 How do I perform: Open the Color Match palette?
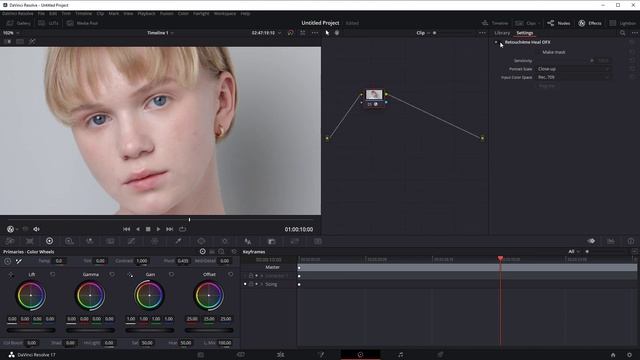[30, 241]
